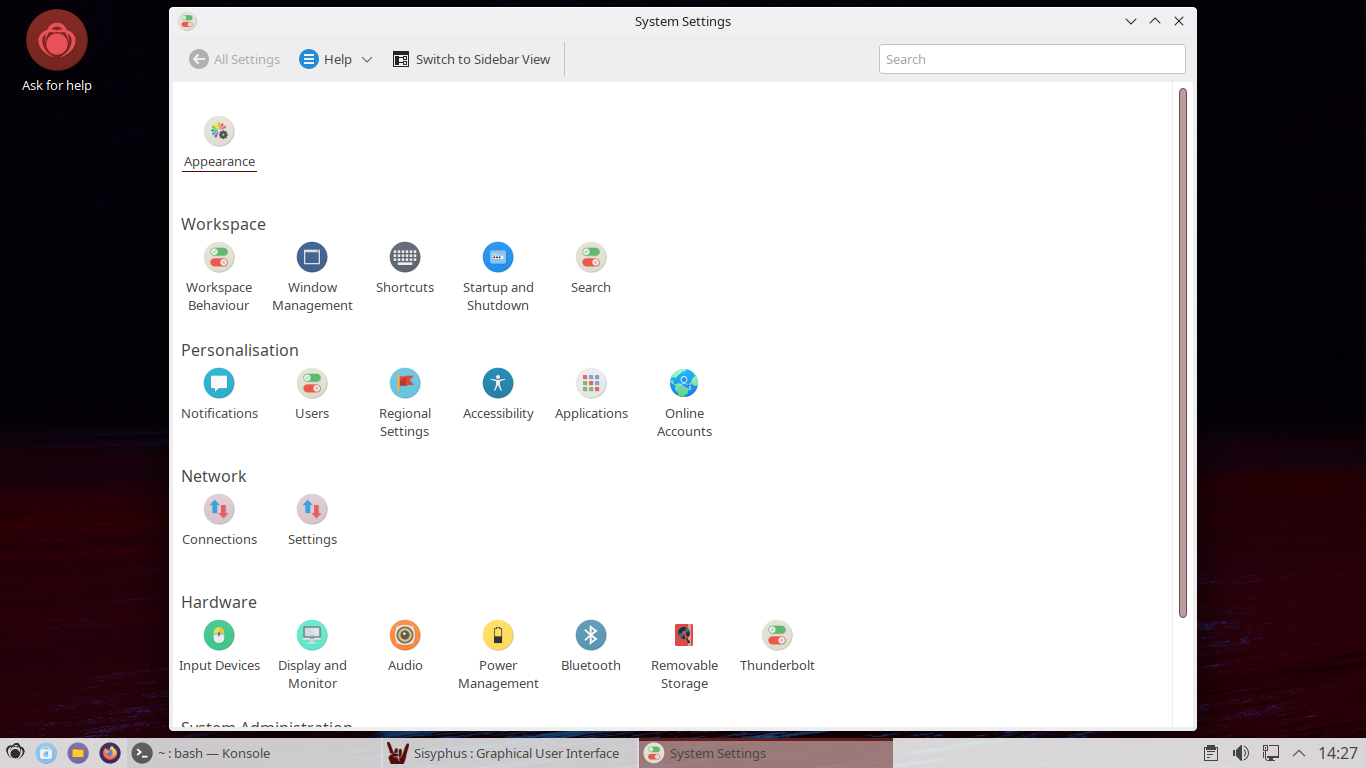Open the Help dropdown menu
Viewport: 1366px width, 768px height.
336,59
